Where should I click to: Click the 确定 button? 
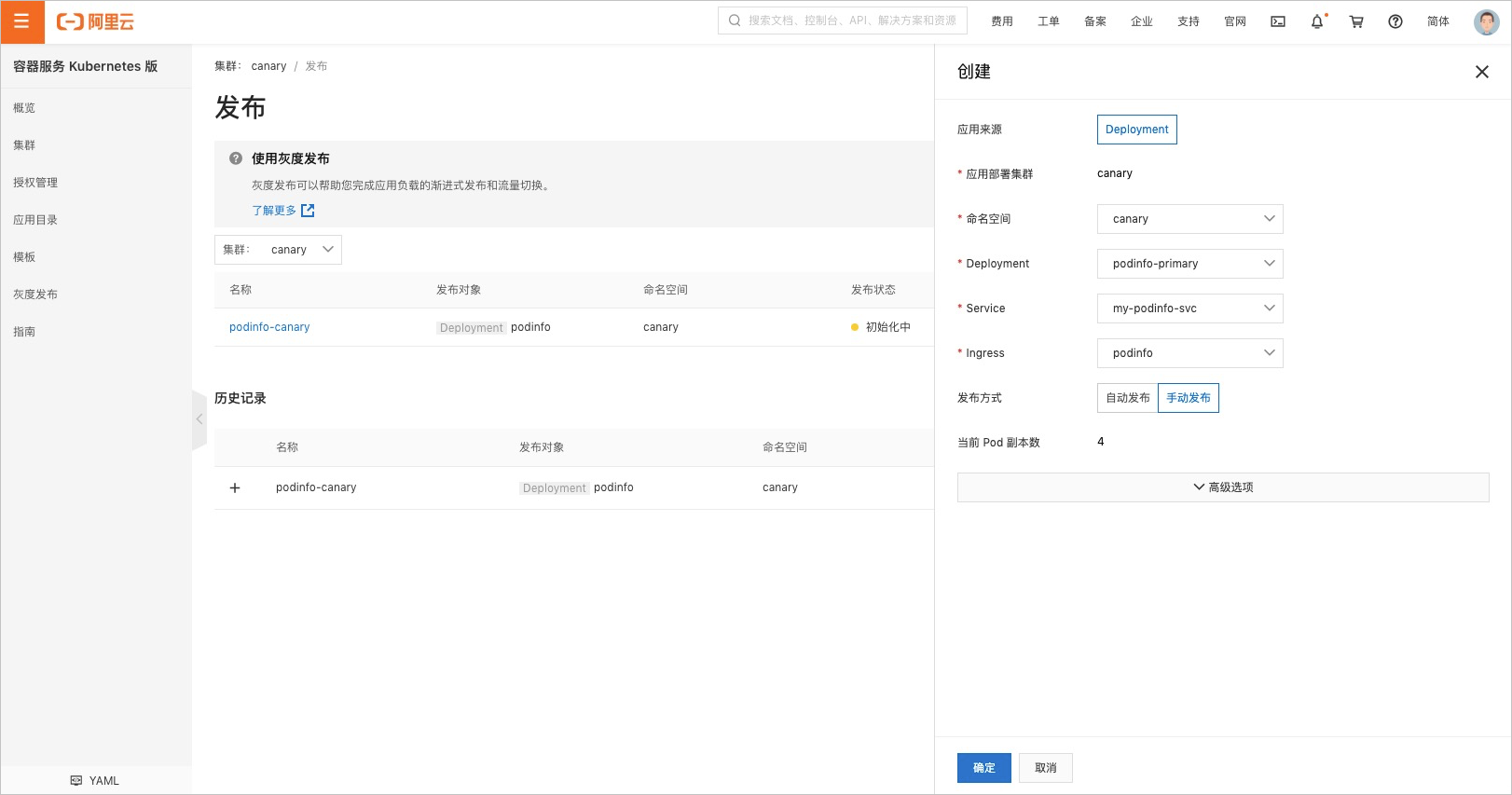tap(984, 768)
